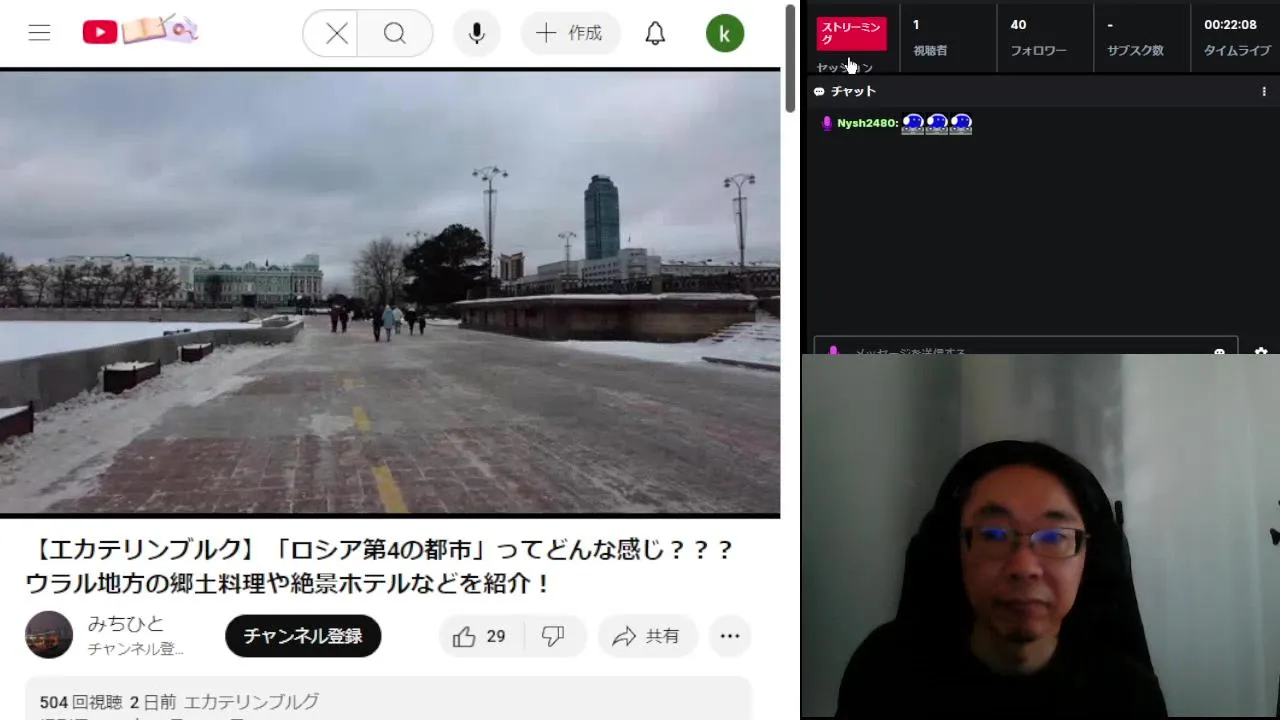Click the chat message input field

[1026, 346]
